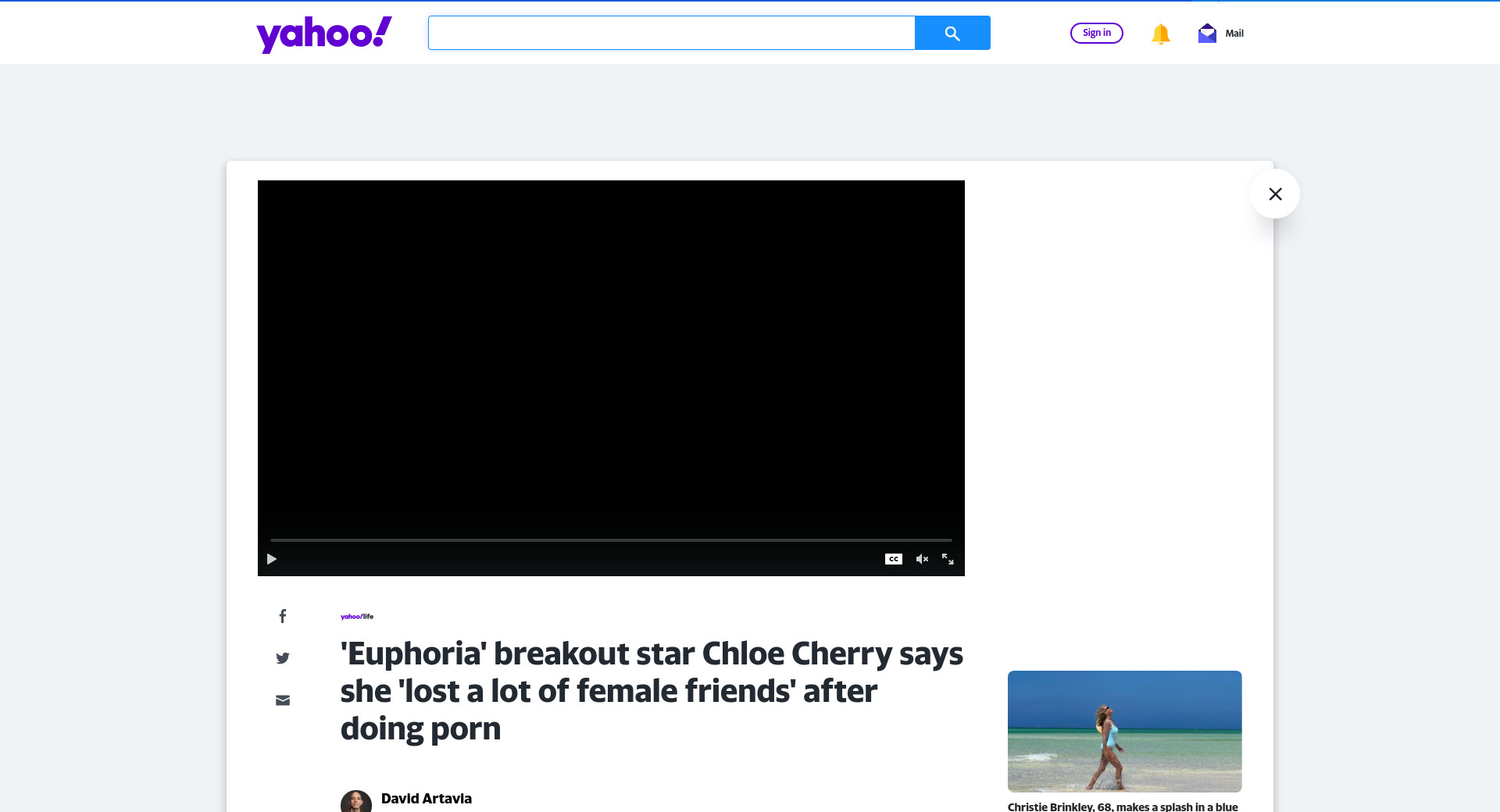
Task: Seek along the video progress bar
Action: point(611,540)
